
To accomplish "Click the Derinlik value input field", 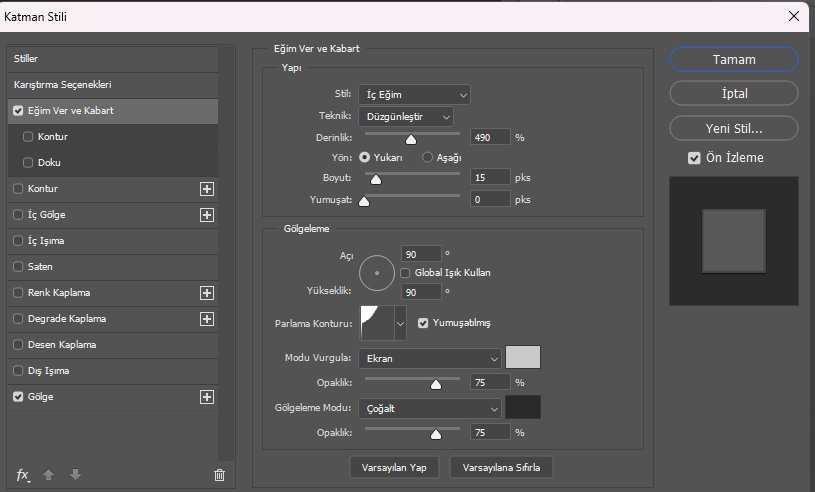I will point(490,137).
